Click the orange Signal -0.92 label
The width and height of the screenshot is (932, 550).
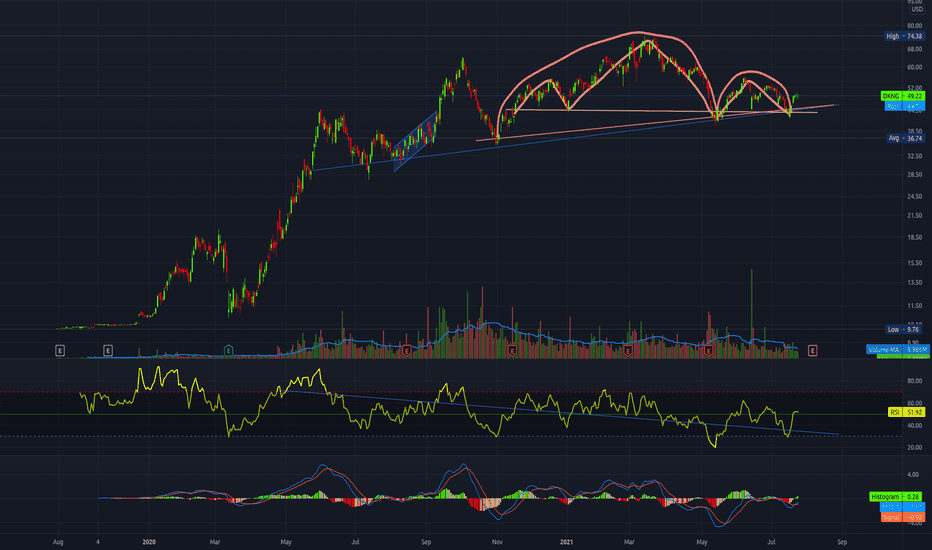click(902, 517)
